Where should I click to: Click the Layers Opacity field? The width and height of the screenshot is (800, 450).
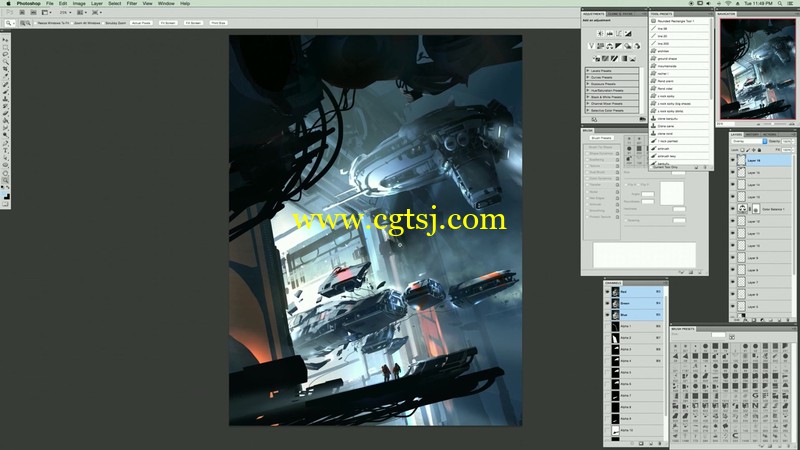click(x=787, y=141)
